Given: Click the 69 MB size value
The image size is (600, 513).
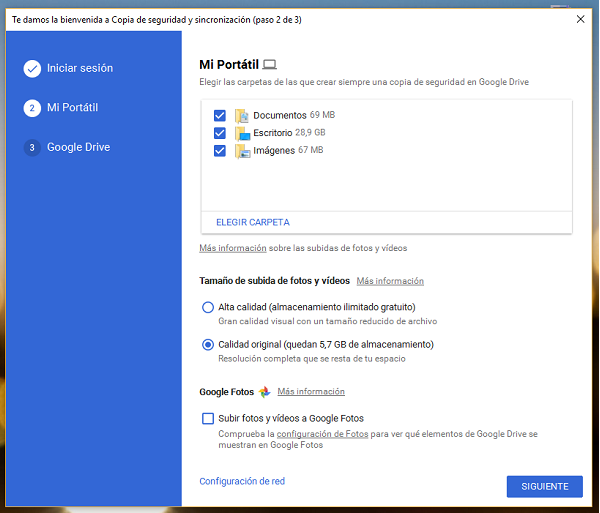Looking at the screenshot, I should (322, 115).
